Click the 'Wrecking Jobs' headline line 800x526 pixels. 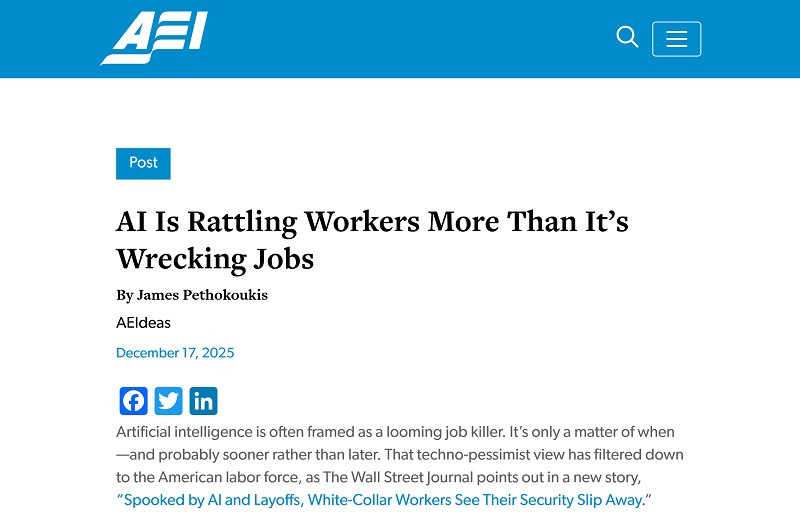pos(215,259)
